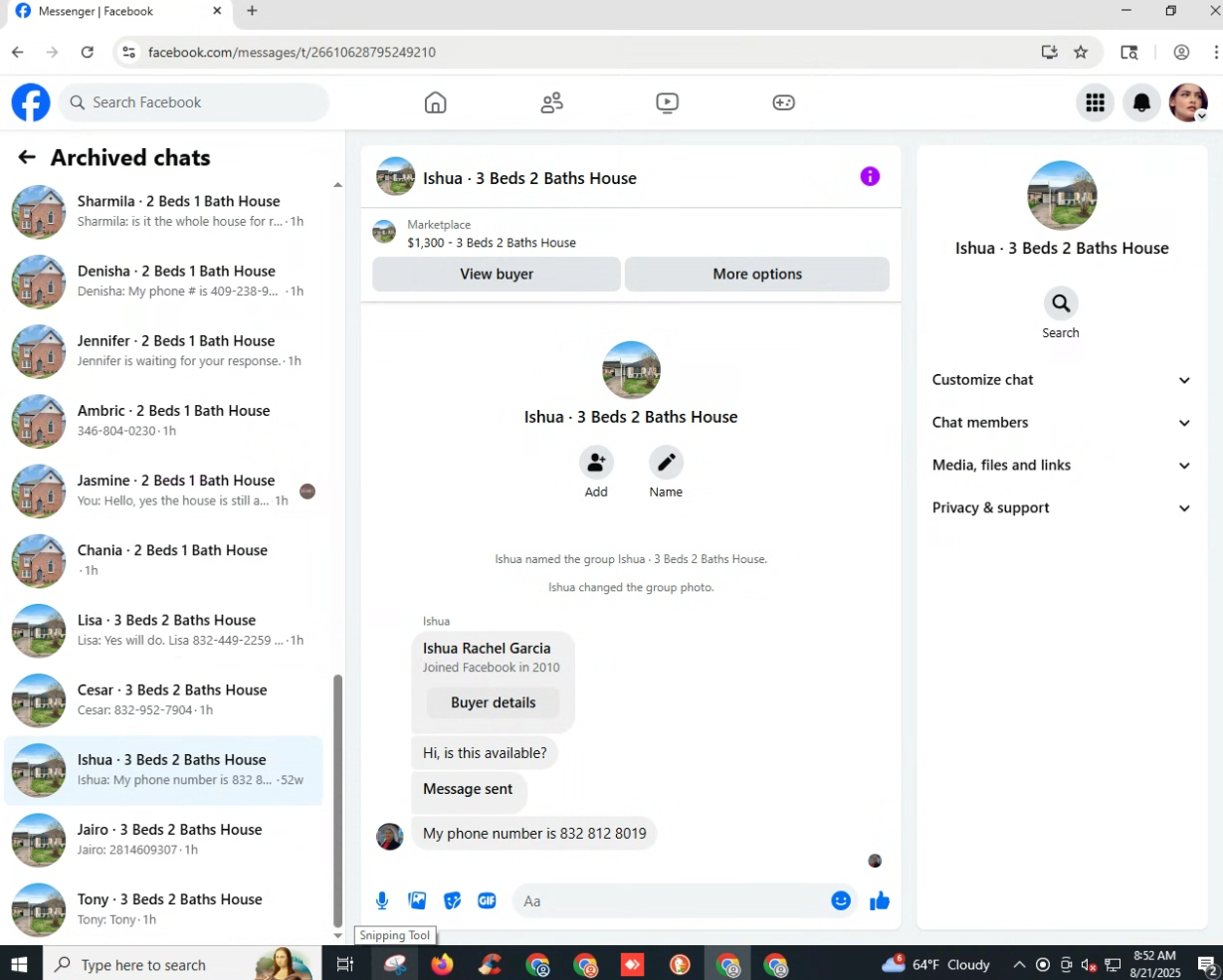Screen dimensions: 1223x980
Task: Click the phone number message bubble
Action: click(534, 834)
